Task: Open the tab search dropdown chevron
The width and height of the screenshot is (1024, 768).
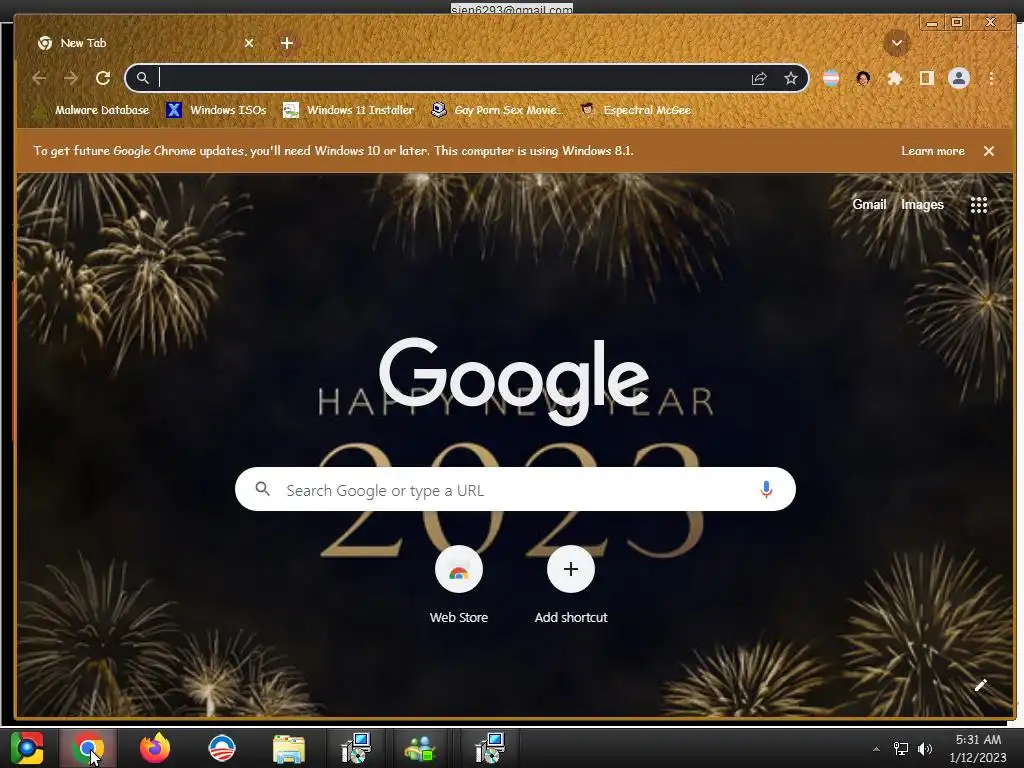Action: click(897, 43)
